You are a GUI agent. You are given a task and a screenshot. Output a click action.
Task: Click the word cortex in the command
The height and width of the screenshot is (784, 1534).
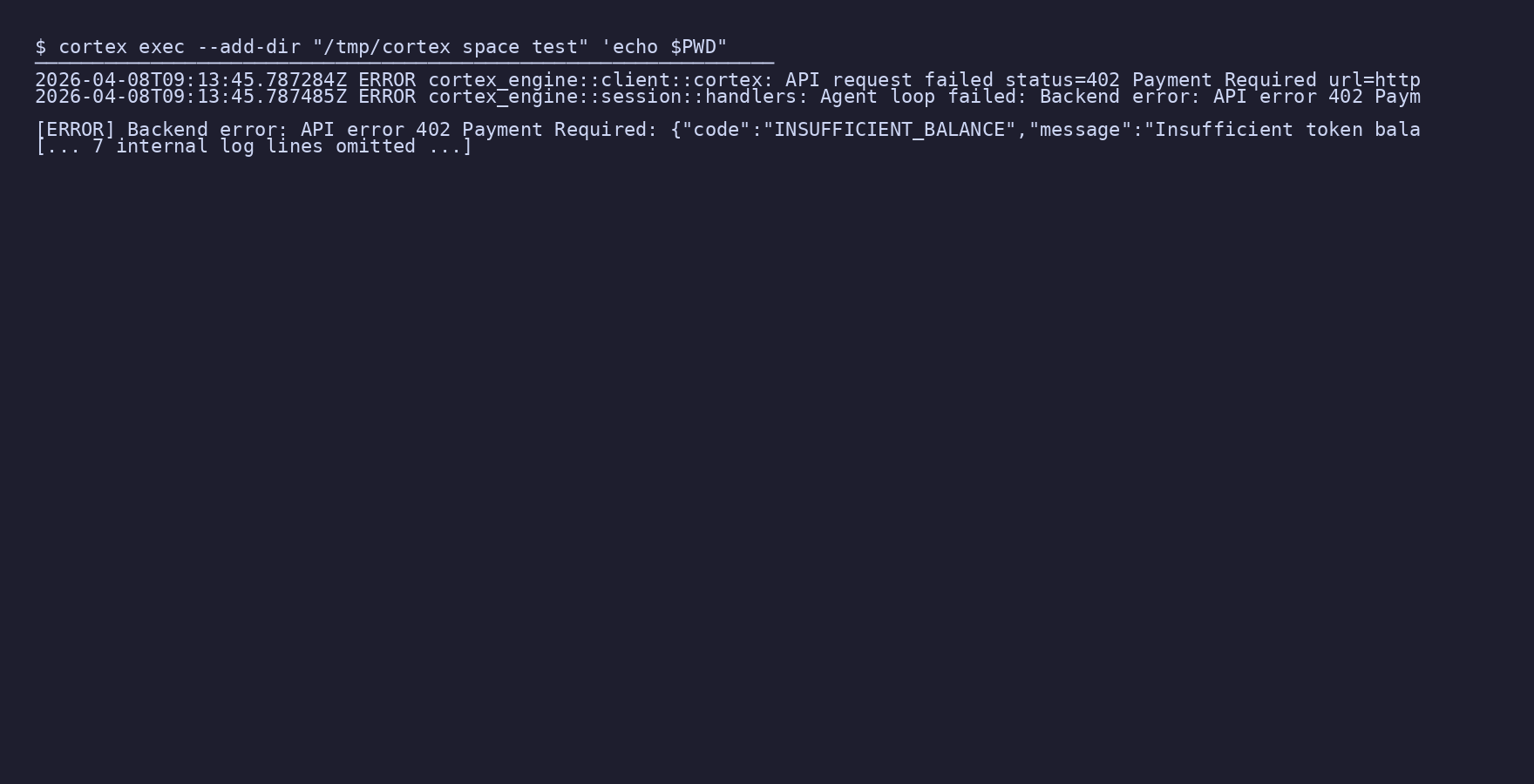tap(92, 47)
